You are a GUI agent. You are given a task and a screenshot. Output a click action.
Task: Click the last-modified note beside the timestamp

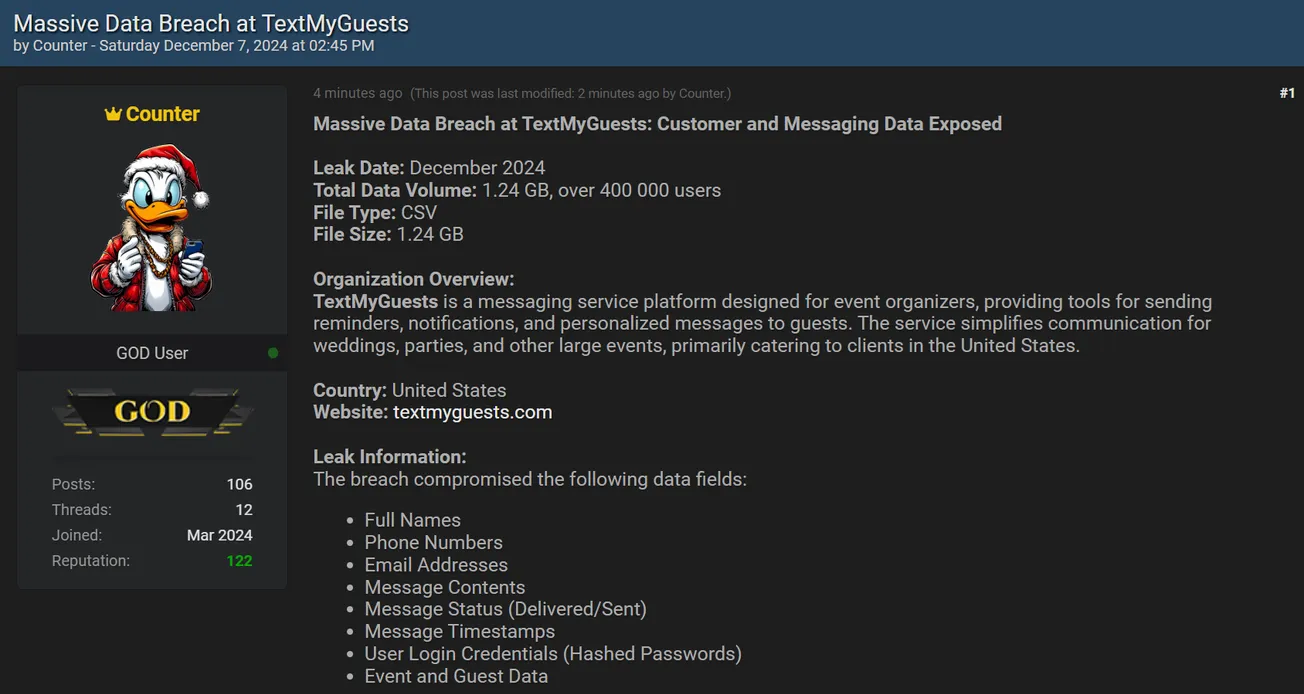(571, 92)
